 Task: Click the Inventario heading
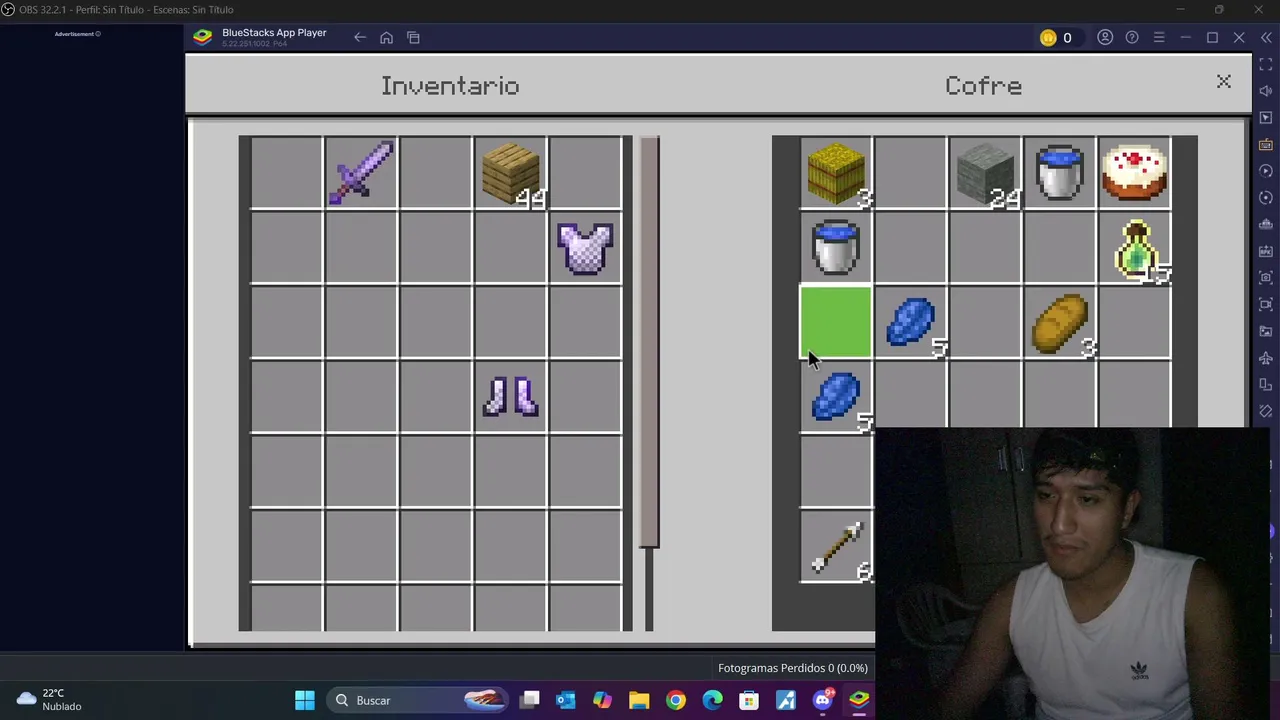450,86
